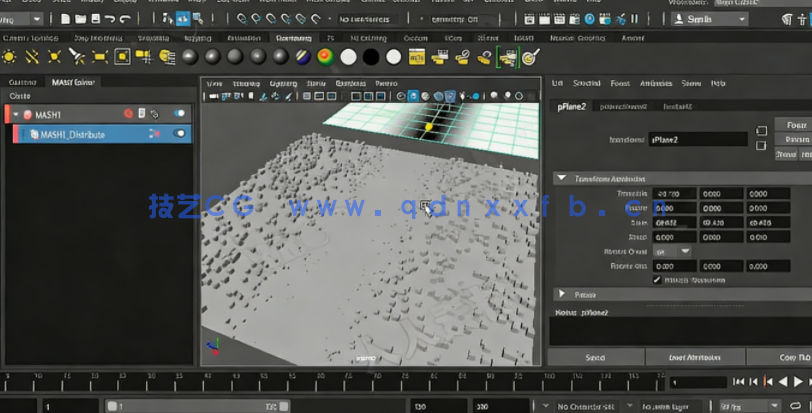Click the ambient light sun icon on shelf

click(10, 57)
